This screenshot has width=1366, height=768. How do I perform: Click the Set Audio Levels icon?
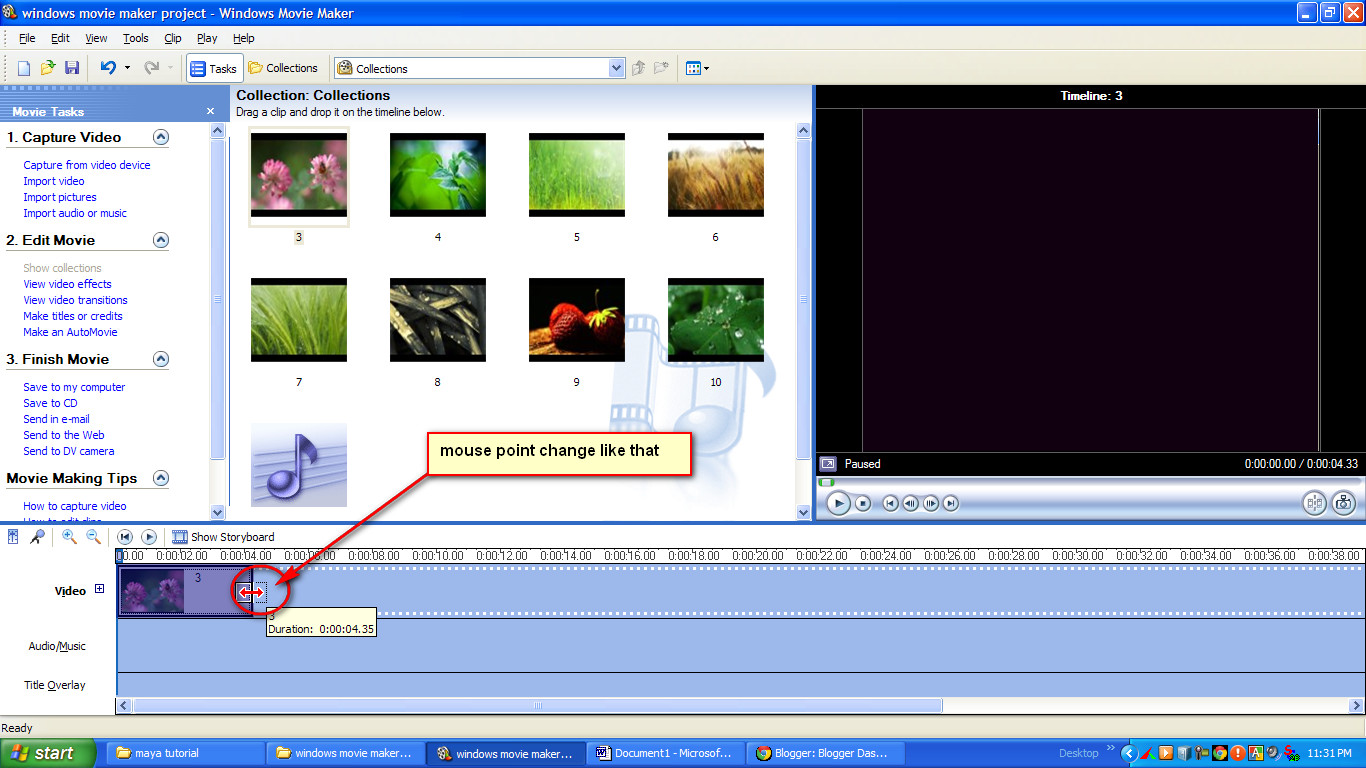pos(13,537)
